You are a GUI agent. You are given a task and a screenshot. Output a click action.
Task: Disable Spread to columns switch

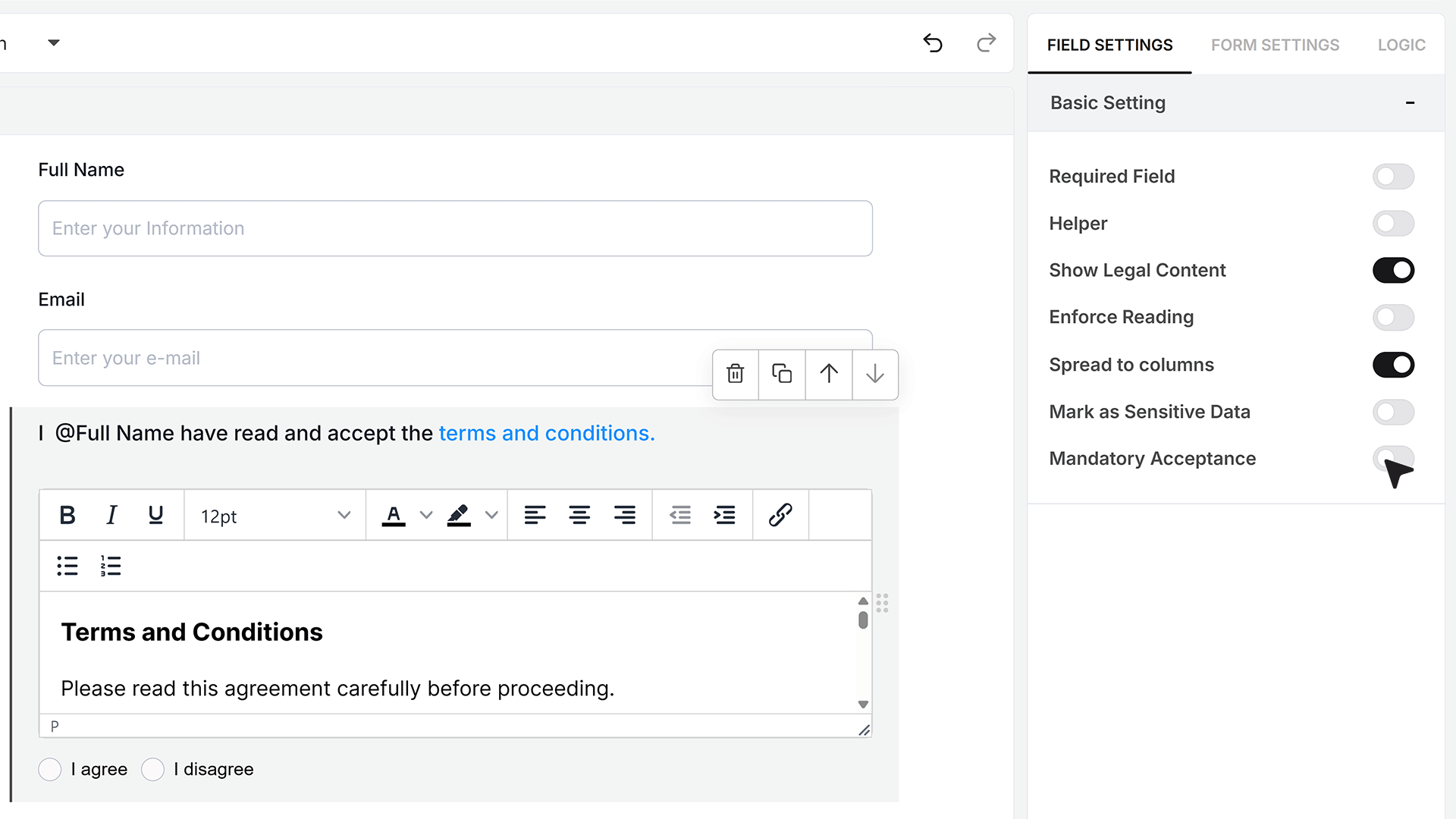pos(1393,365)
